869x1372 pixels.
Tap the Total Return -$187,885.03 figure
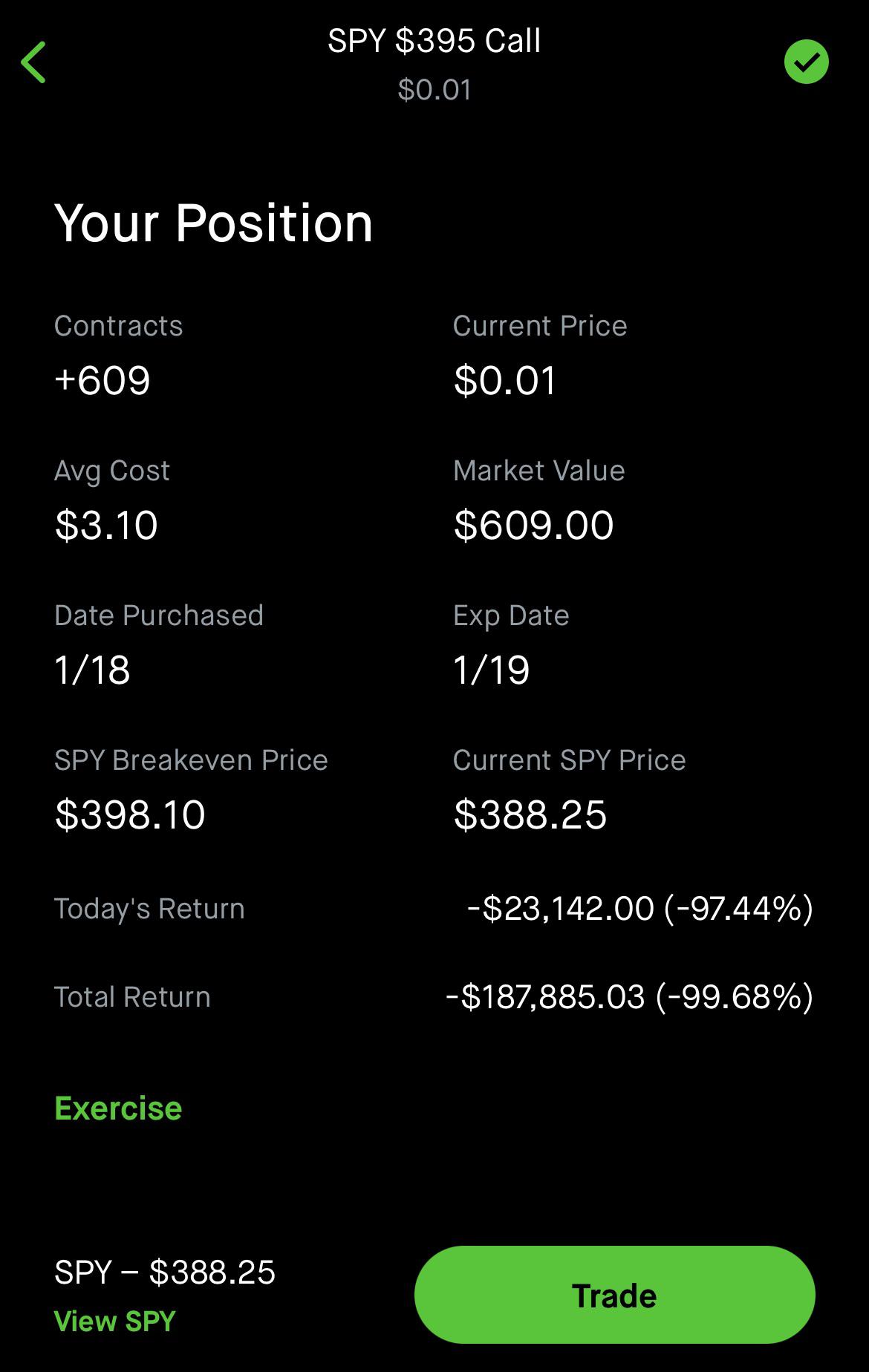click(x=629, y=997)
